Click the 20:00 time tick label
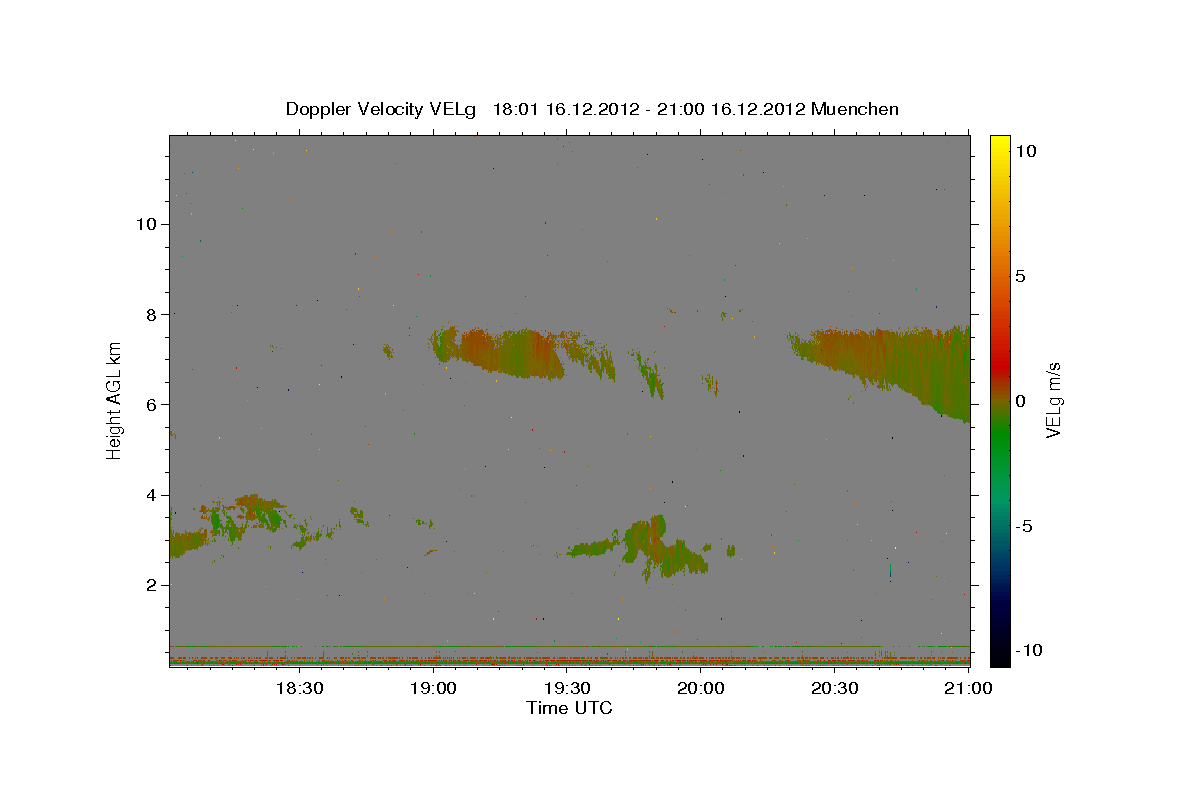The height and width of the screenshot is (800, 1200). click(701, 688)
